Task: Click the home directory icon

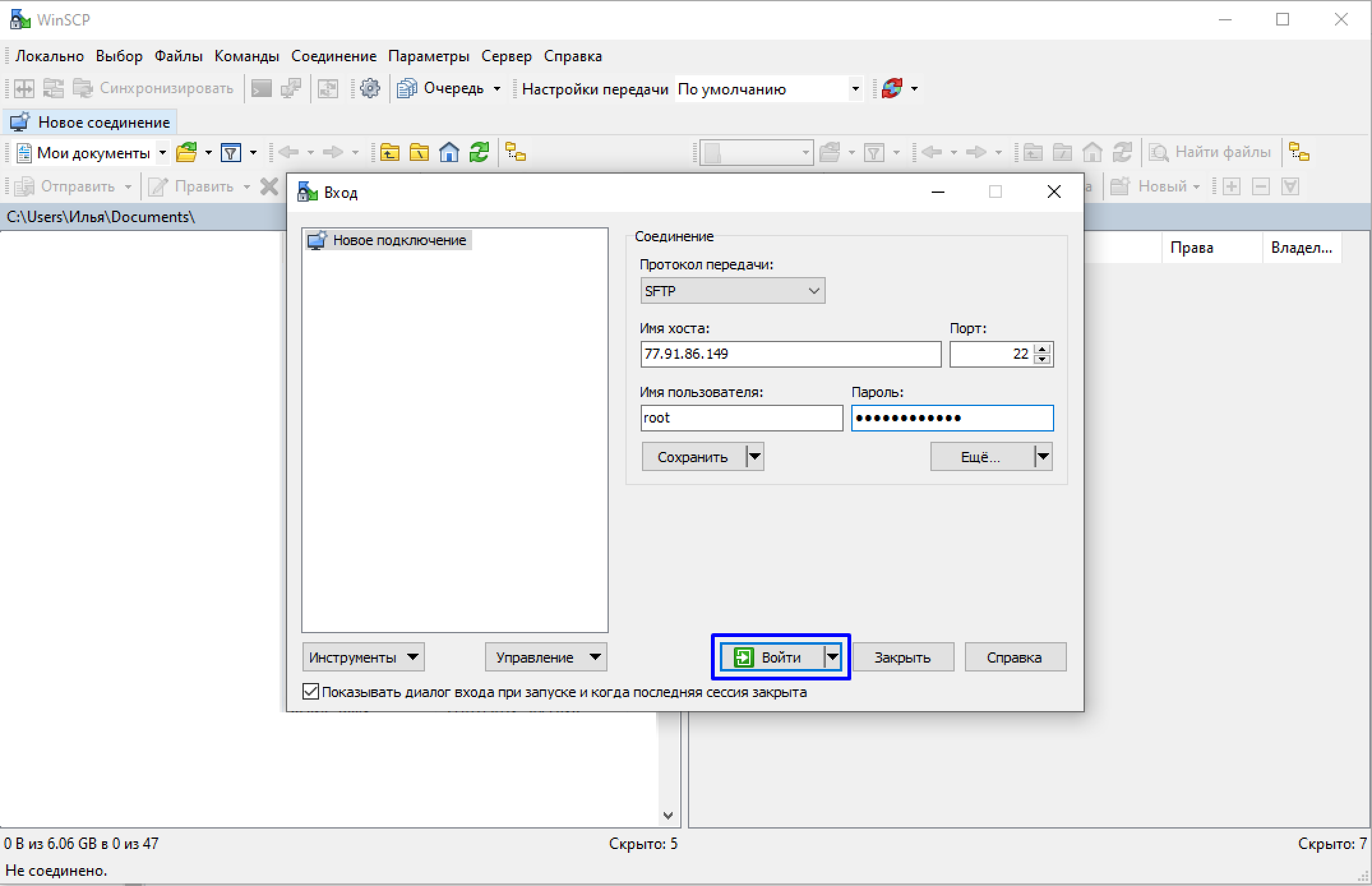Action: tap(449, 153)
